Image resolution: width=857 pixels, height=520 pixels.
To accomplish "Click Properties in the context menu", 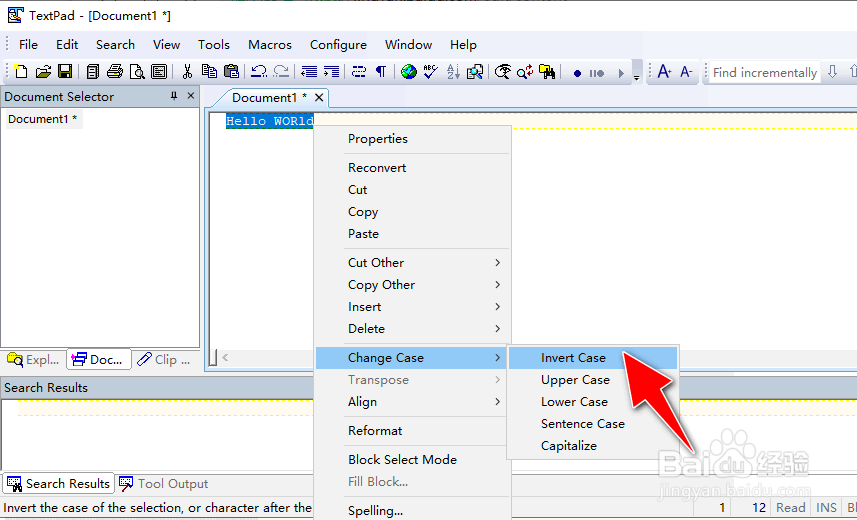I will coord(413,138).
